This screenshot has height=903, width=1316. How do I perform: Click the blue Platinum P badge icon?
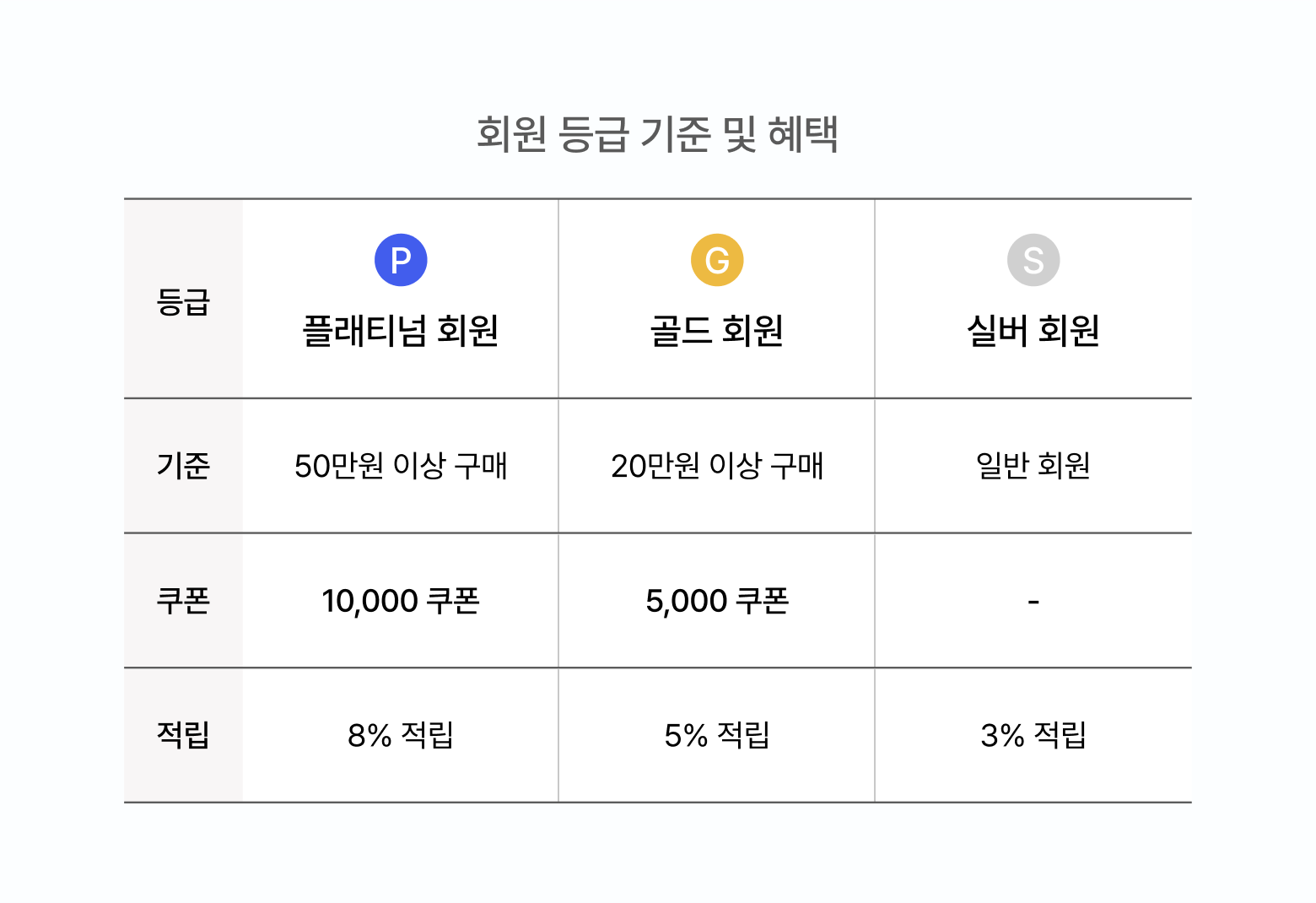pos(401,260)
